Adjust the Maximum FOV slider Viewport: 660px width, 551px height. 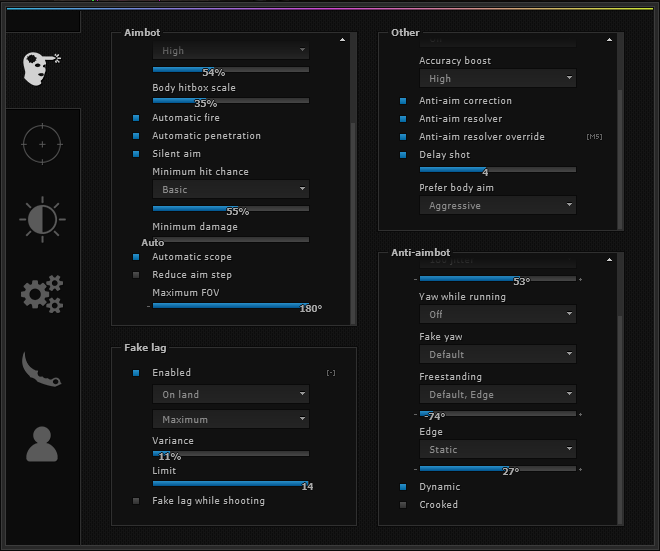[230, 305]
